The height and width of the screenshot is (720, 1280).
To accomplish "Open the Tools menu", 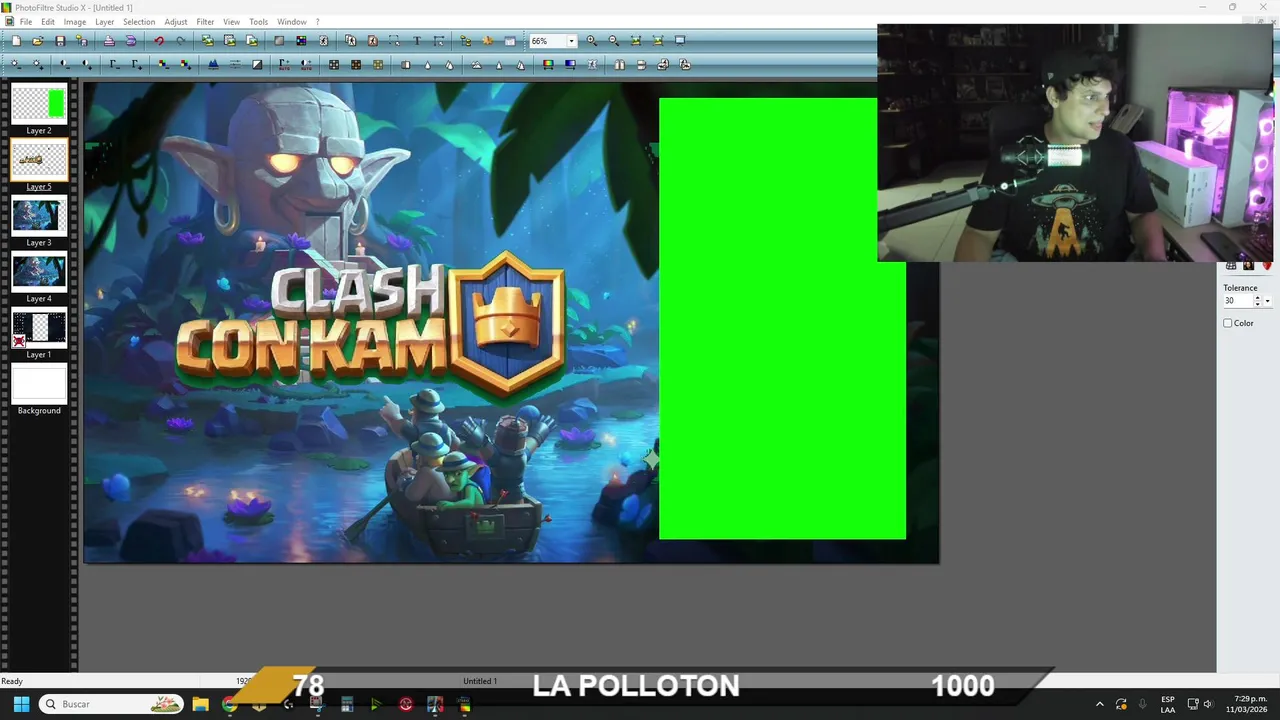I will pyautogui.click(x=258, y=22).
